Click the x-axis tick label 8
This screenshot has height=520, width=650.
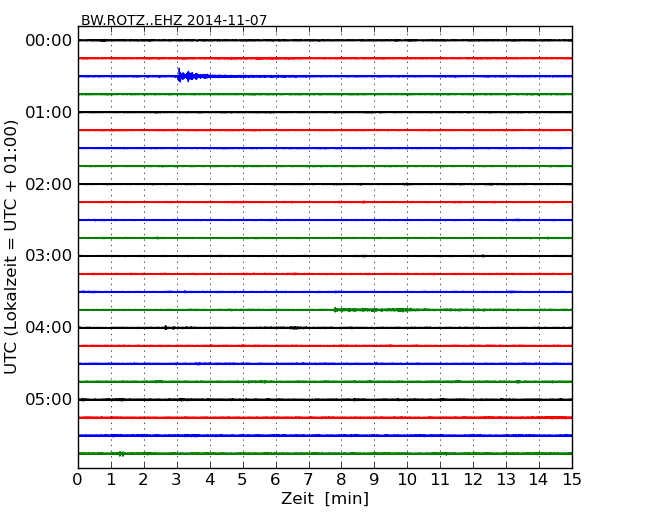(x=341, y=480)
